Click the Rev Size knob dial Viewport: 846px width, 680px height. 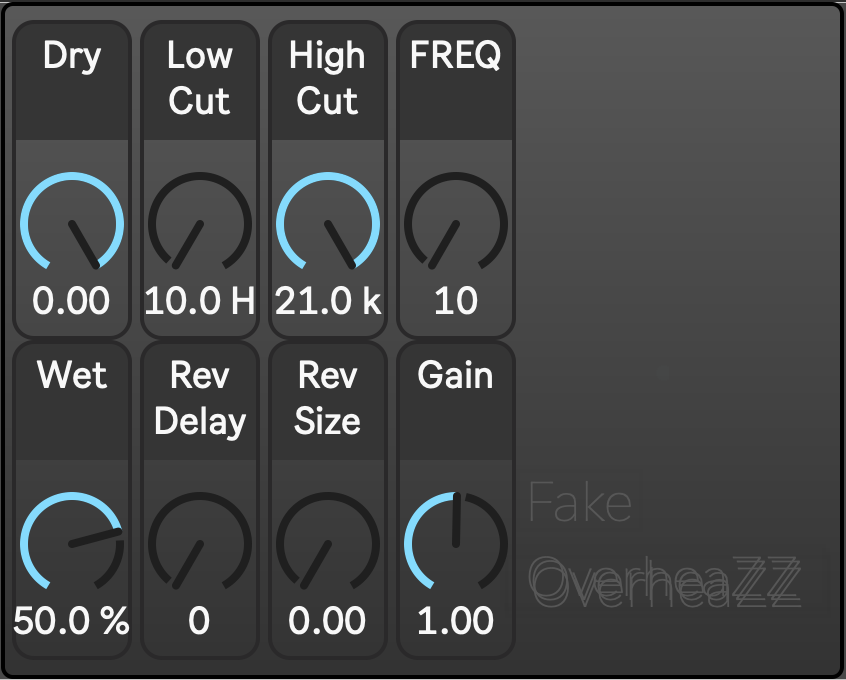tap(327, 543)
